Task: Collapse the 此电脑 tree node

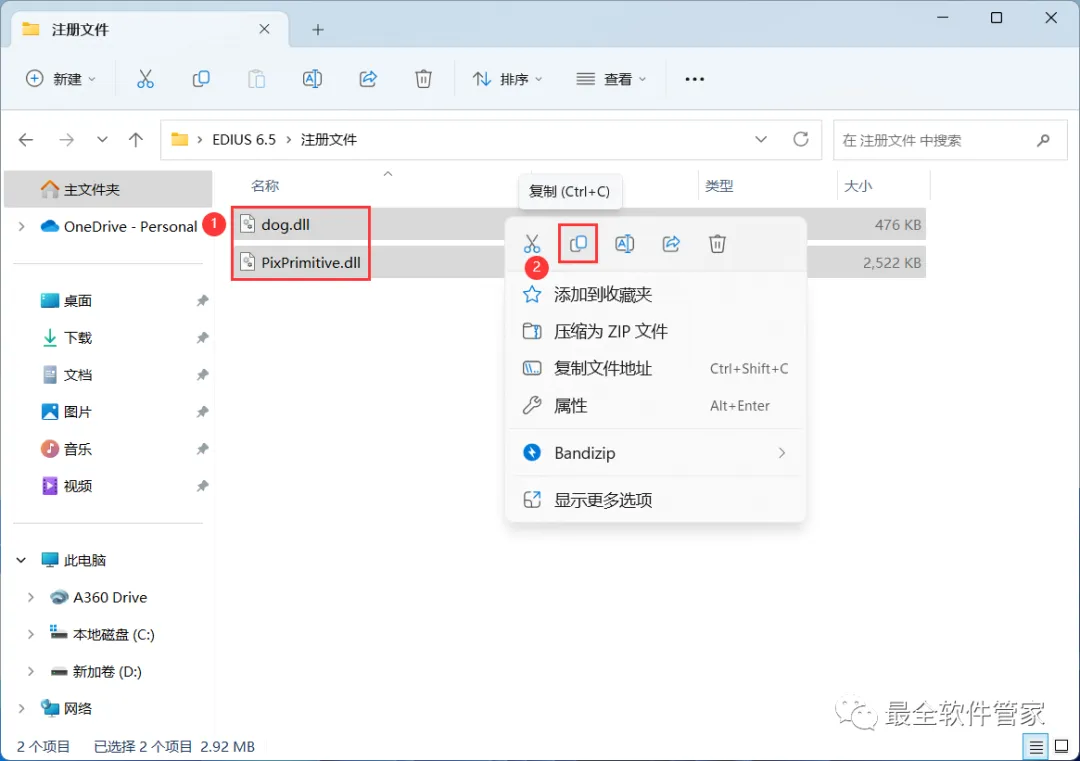Action: [x=21, y=561]
